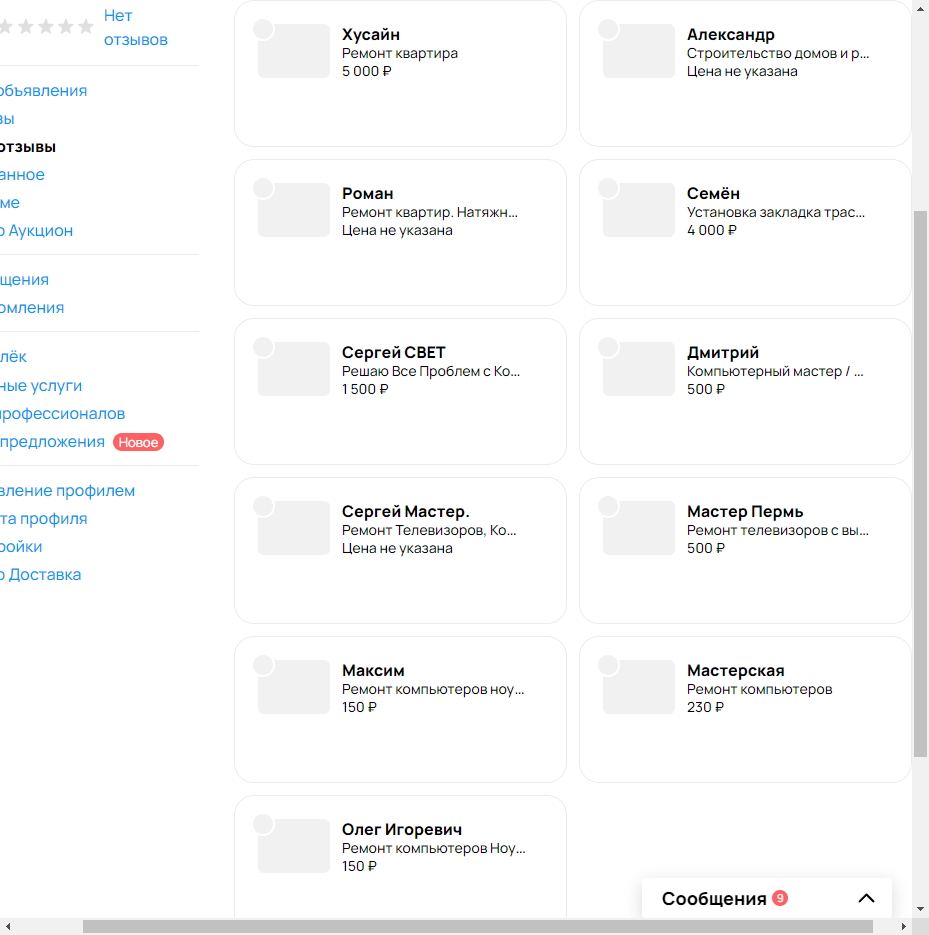This screenshot has height=935, width=929.
Task: Open the Аукцион sidebar link
Action: [36, 231]
